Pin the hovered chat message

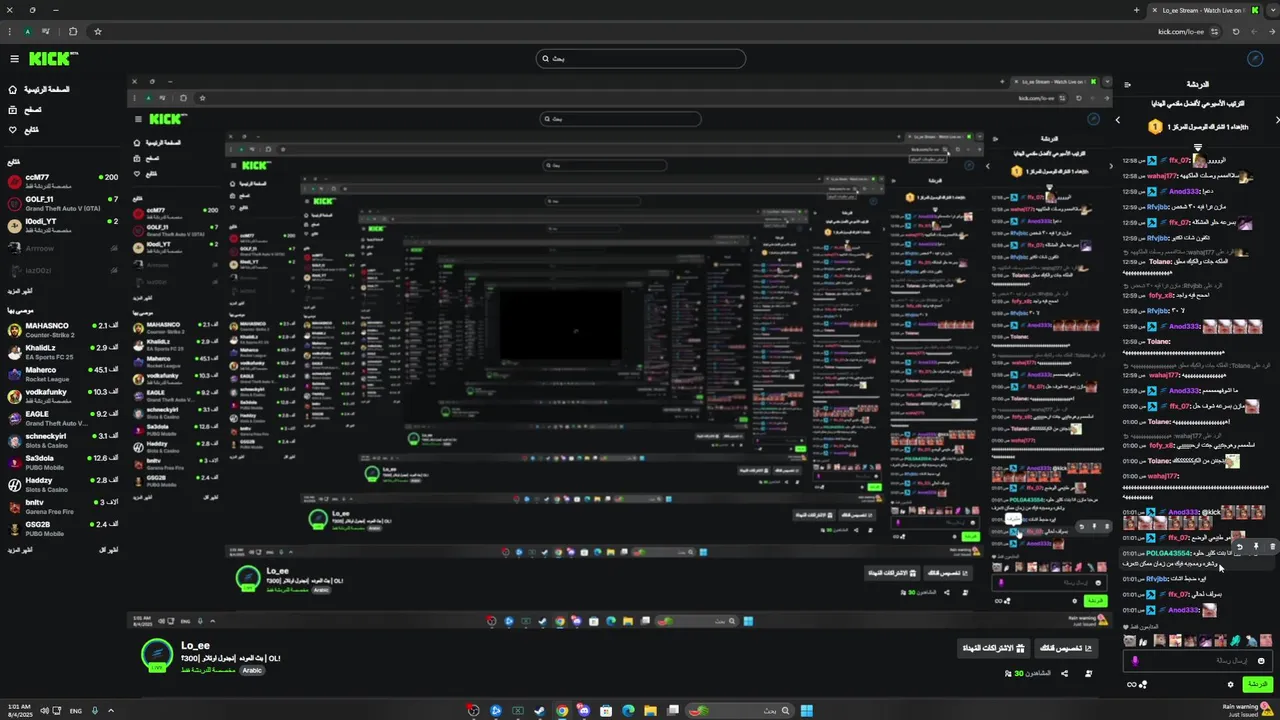coord(1256,547)
